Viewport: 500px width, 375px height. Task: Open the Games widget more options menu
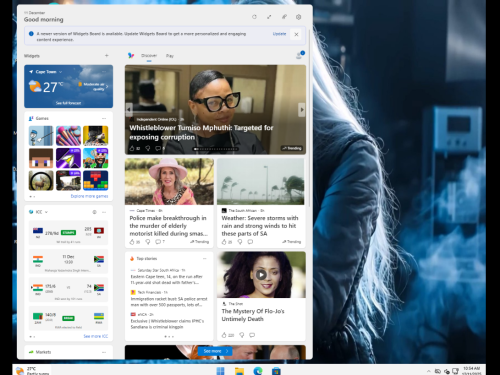click(x=104, y=118)
